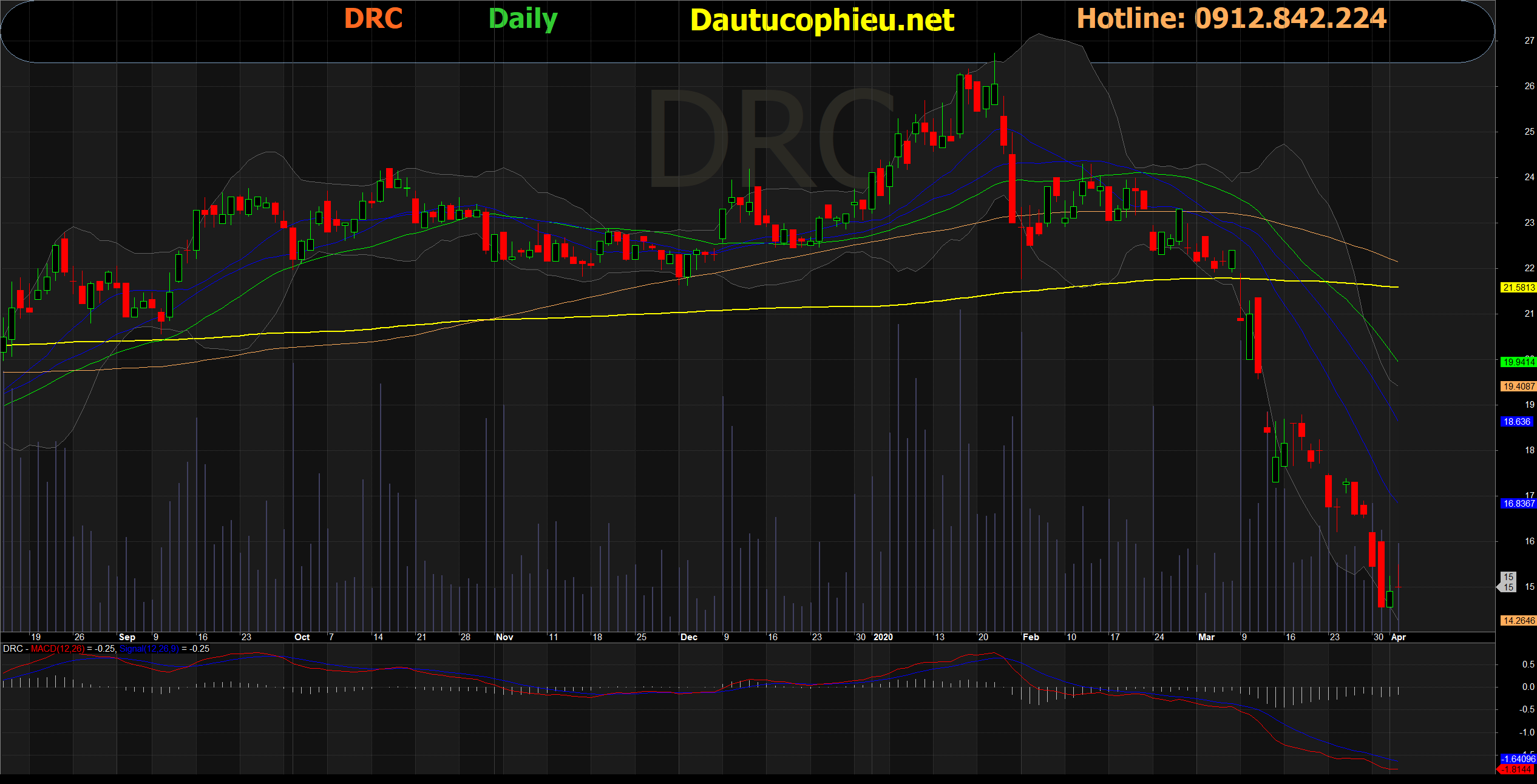Click the green 19.9414 price tag

(1518, 362)
